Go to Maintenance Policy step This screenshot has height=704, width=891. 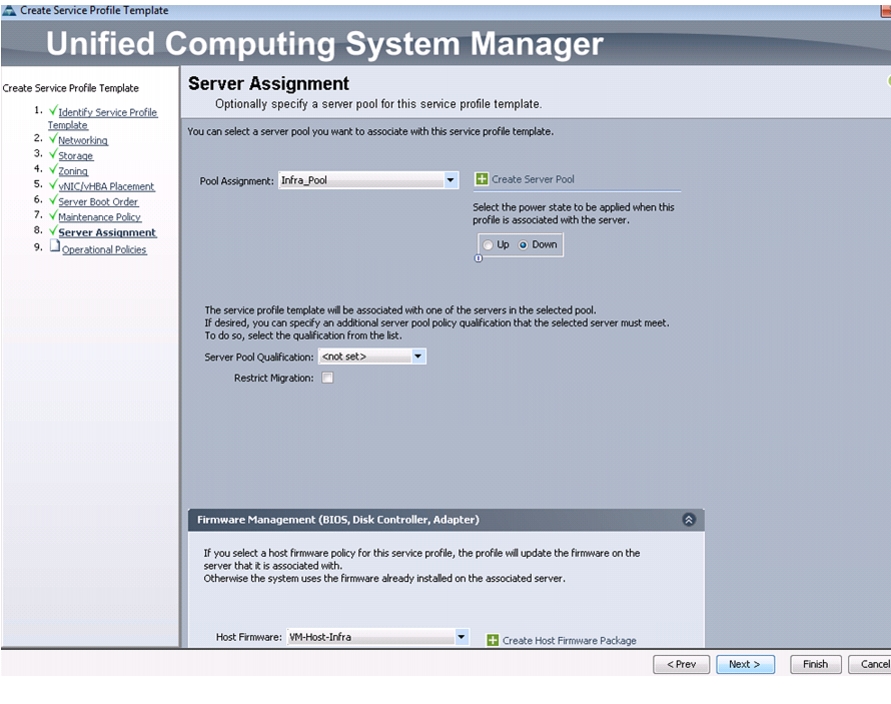click(99, 216)
